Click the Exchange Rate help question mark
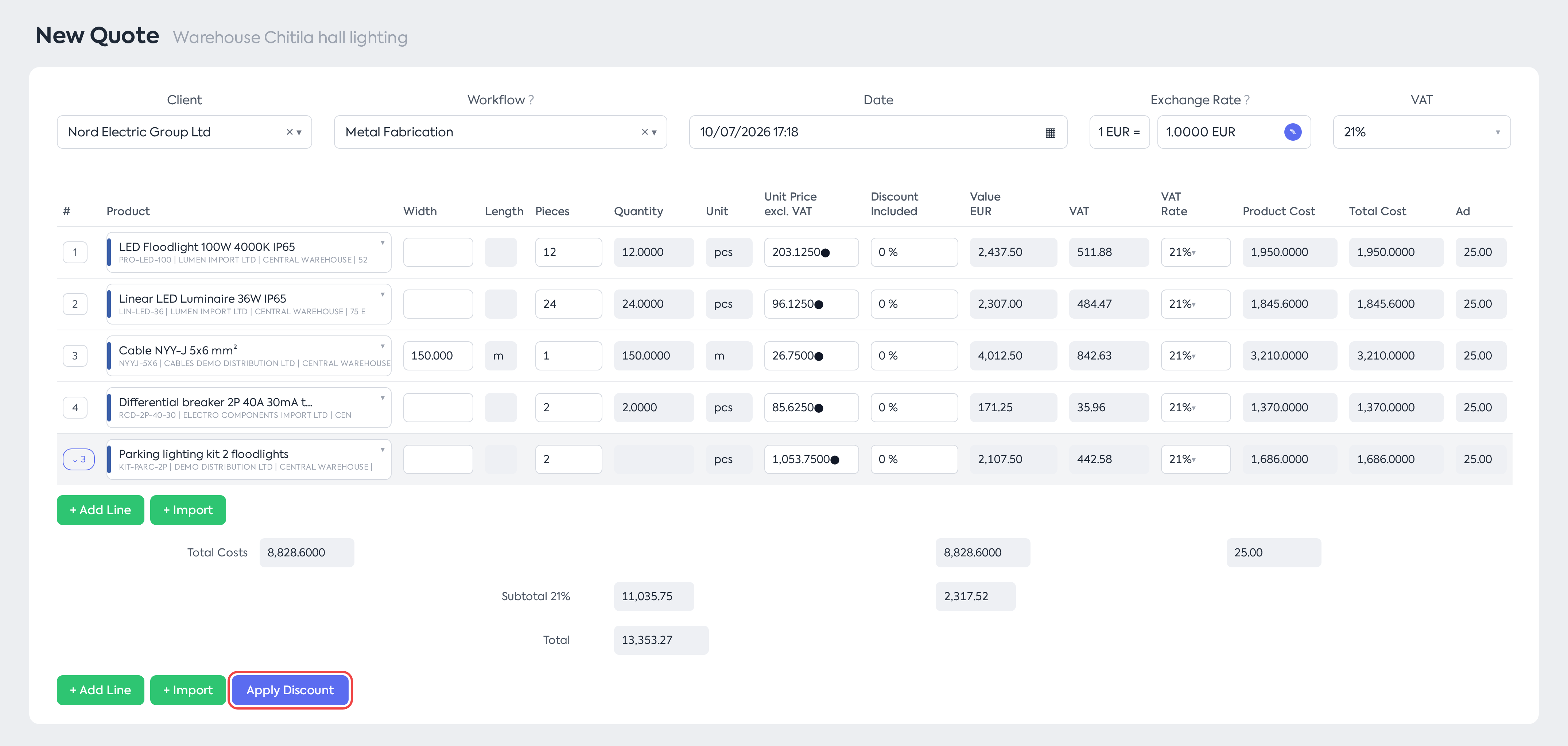The width and height of the screenshot is (1568, 746). click(1247, 100)
